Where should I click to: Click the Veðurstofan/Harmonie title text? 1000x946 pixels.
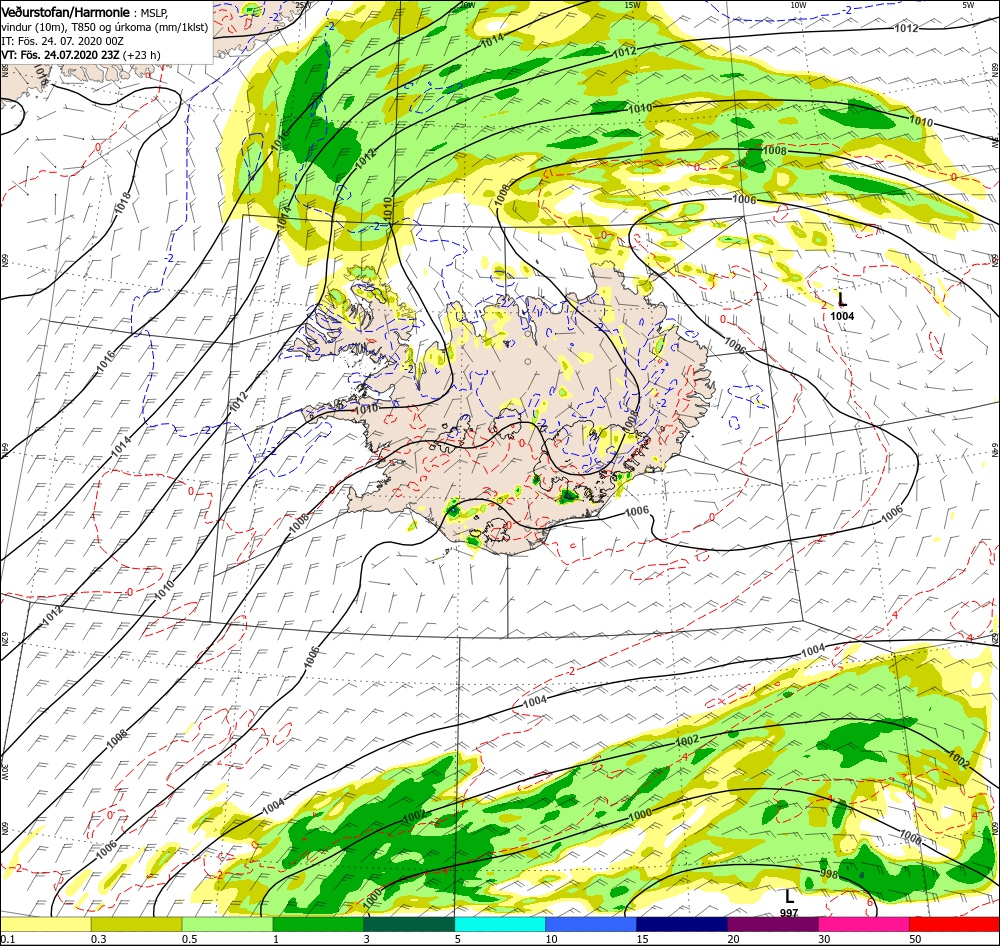pos(68,12)
